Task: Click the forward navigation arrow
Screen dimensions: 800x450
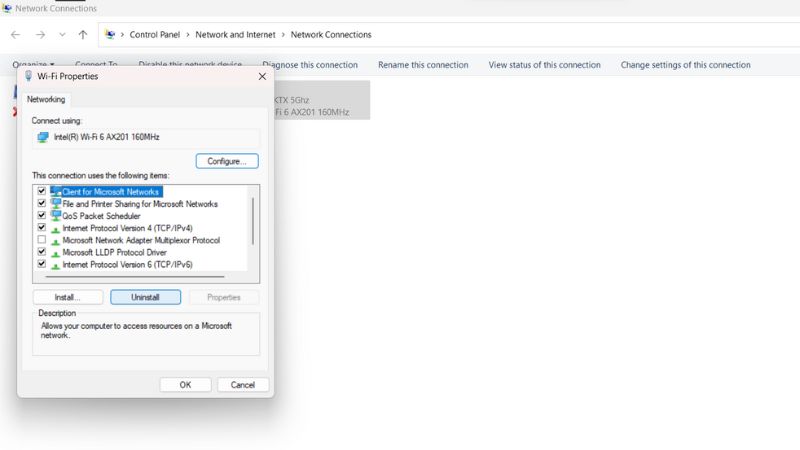Action: click(x=40, y=34)
